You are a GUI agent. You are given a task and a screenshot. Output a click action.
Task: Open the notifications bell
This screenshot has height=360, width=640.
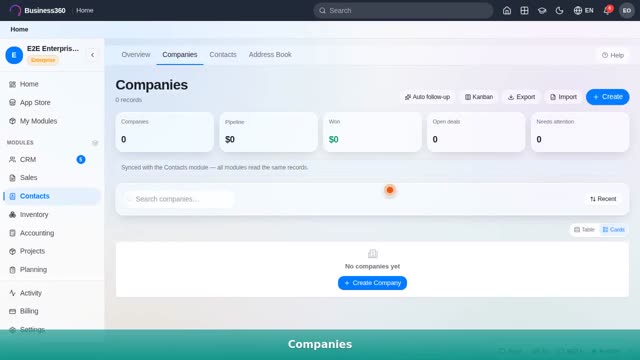coord(607,11)
